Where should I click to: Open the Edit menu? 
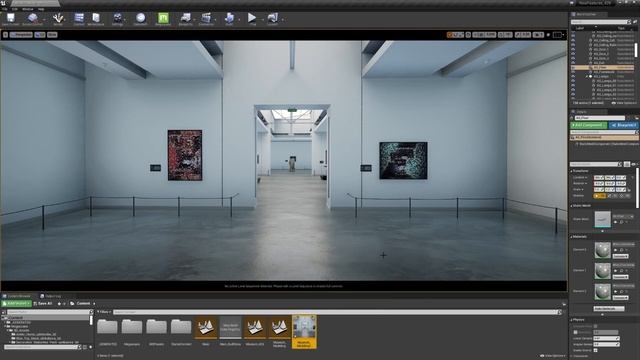pyautogui.click(x=15, y=9)
